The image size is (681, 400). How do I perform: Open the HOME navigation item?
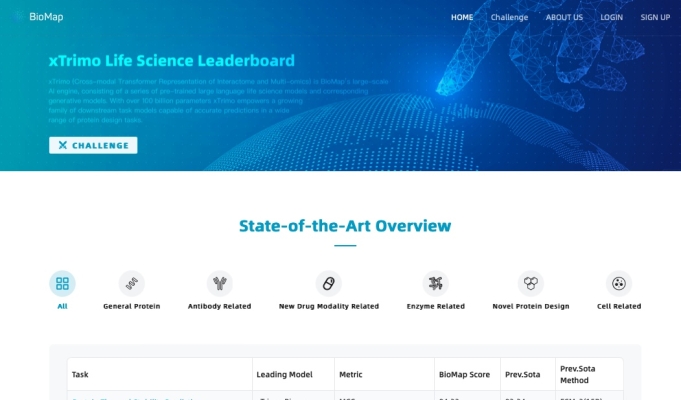(x=462, y=17)
